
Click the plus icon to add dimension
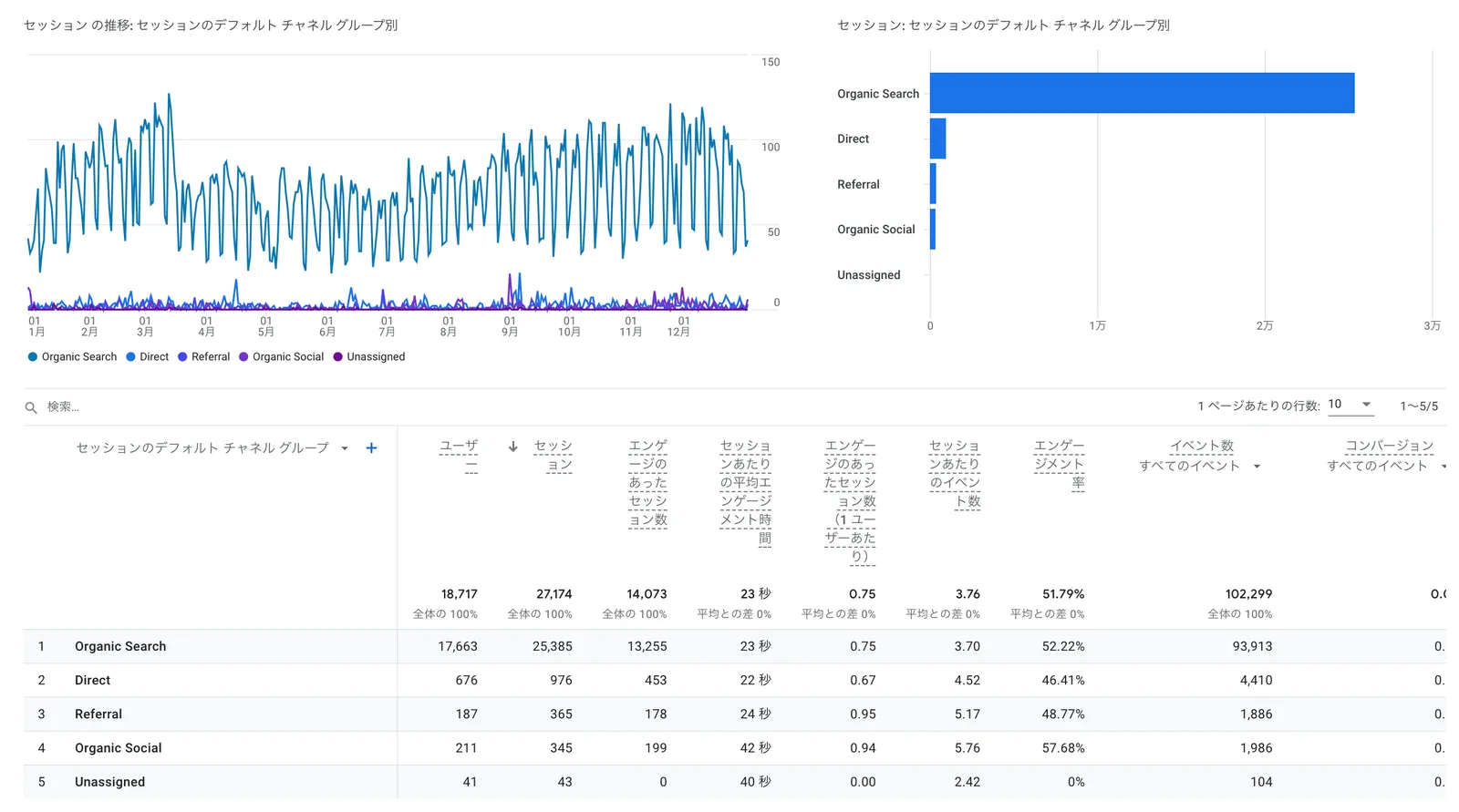point(371,447)
